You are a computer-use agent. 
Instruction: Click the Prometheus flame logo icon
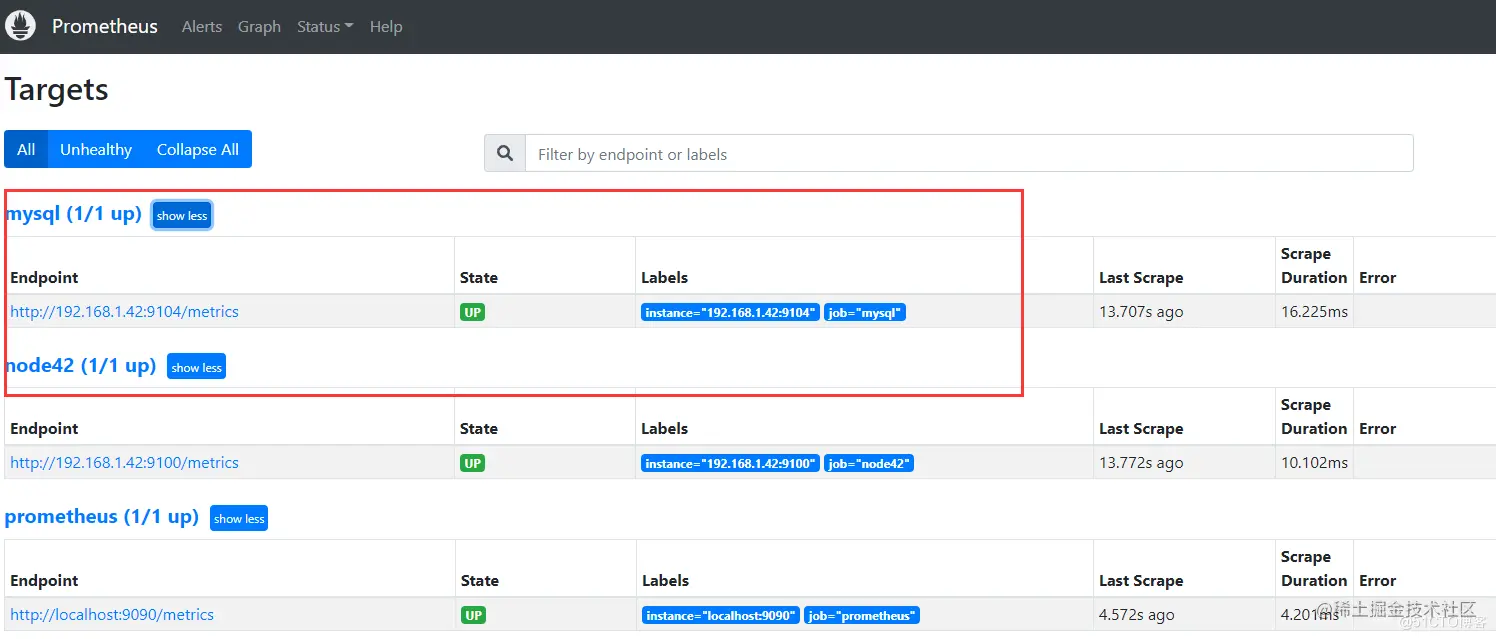pos(21,26)
